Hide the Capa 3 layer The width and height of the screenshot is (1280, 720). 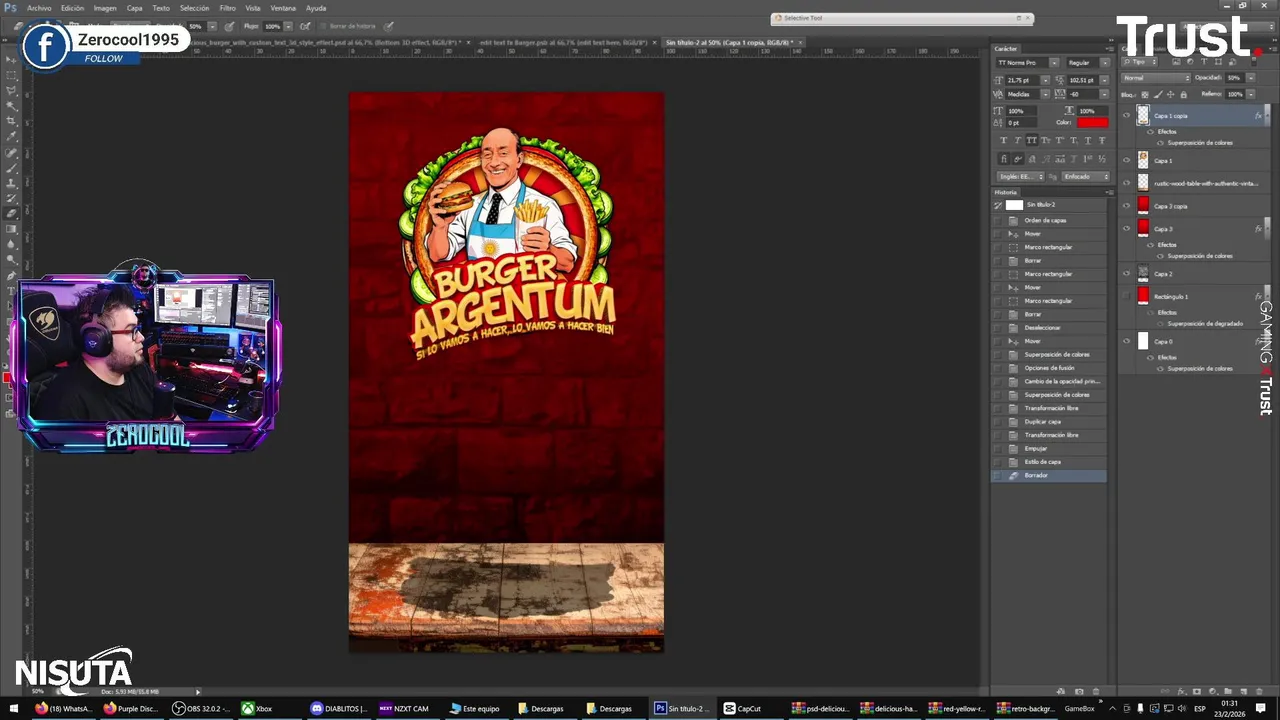click(1126, 229)
